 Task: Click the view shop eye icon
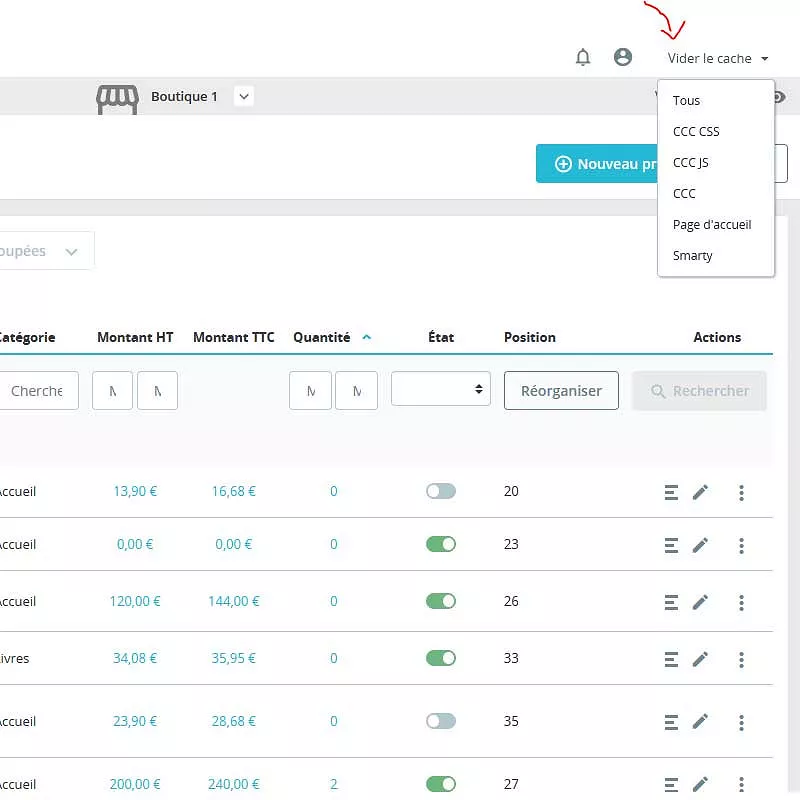(780, 96)
